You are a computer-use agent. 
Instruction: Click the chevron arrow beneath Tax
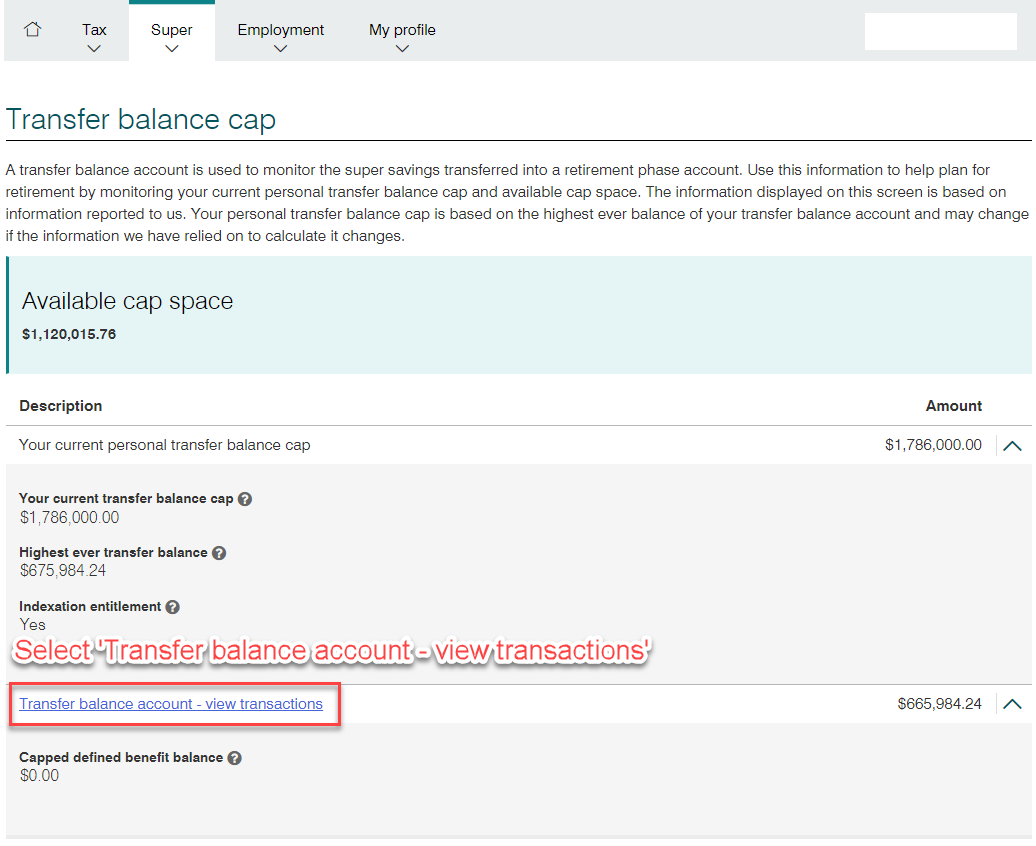(94, 49)
